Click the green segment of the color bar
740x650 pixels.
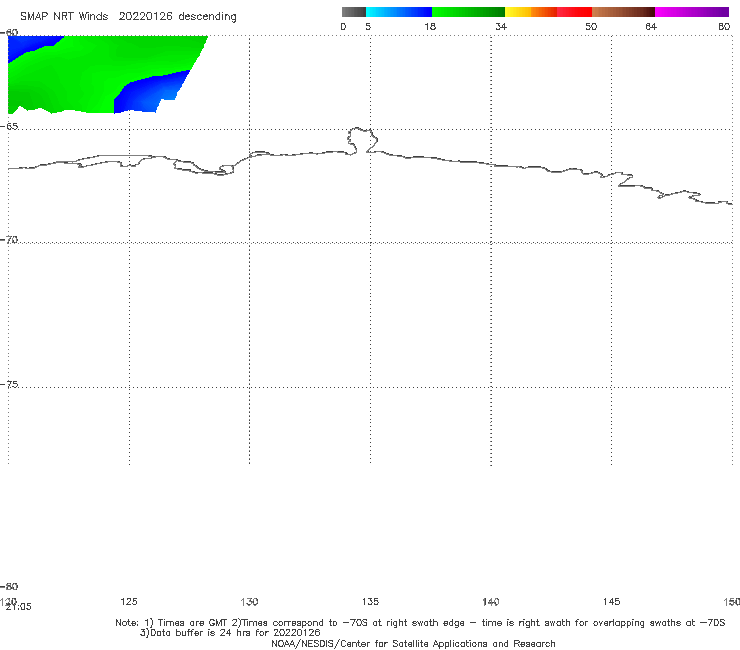click(x=468, y=12)
